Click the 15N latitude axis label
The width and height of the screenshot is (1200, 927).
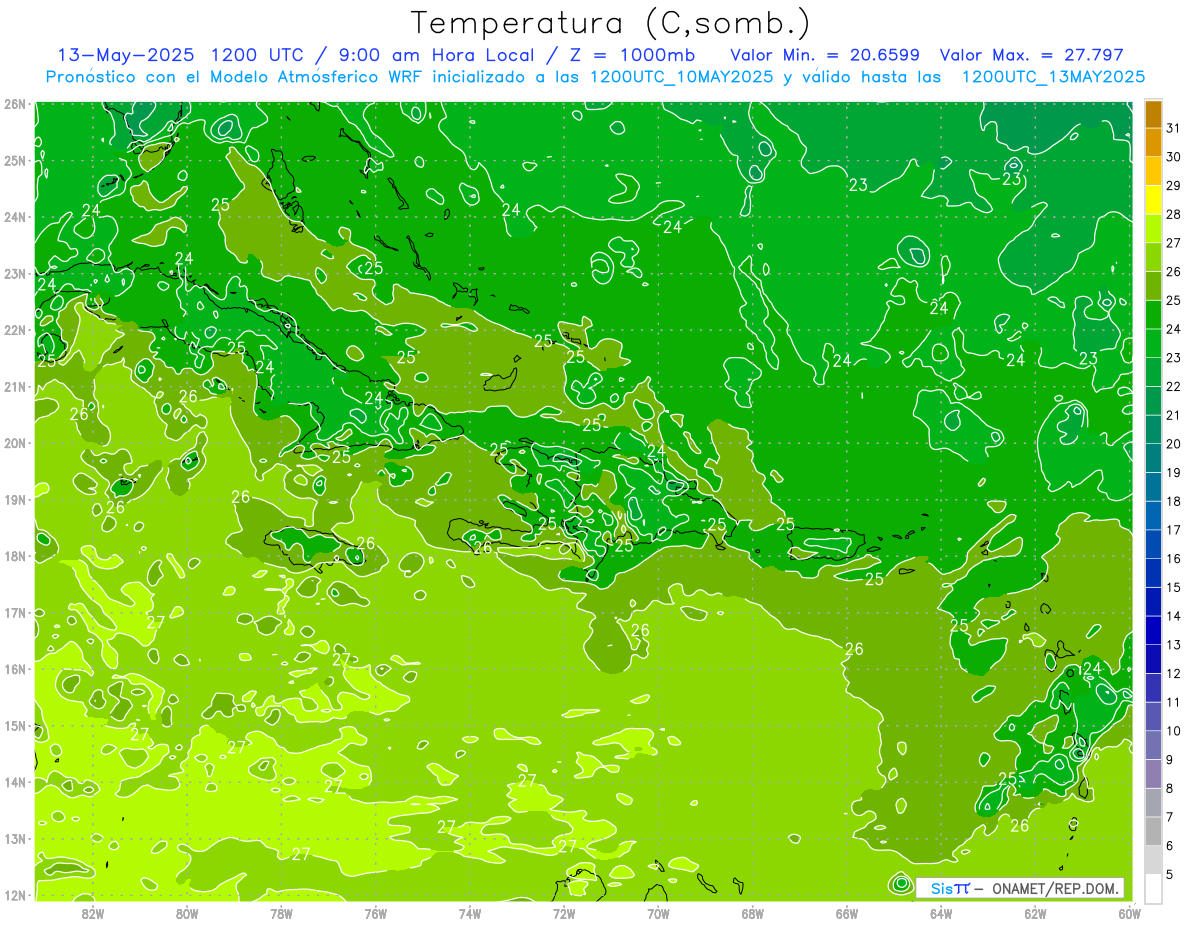(14, 725)
